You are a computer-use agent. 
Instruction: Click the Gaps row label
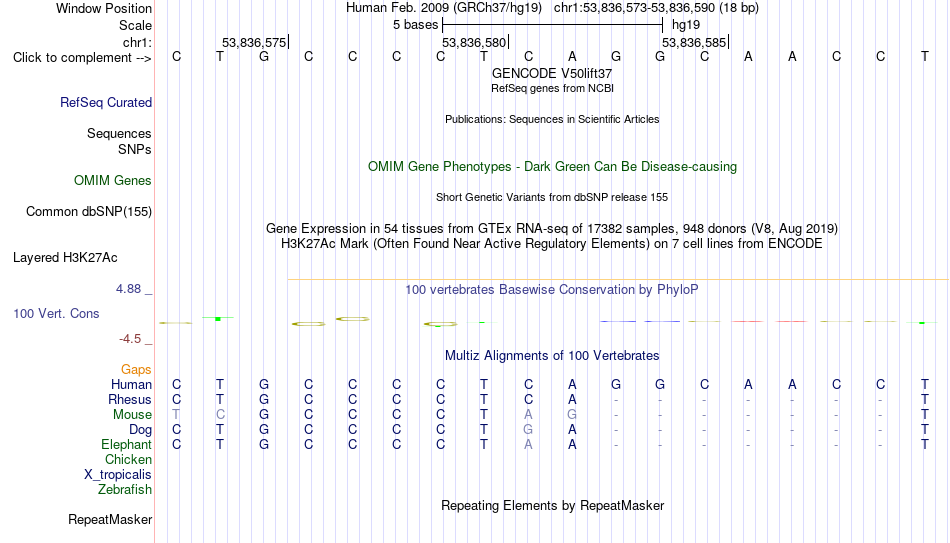click(136, 370)
